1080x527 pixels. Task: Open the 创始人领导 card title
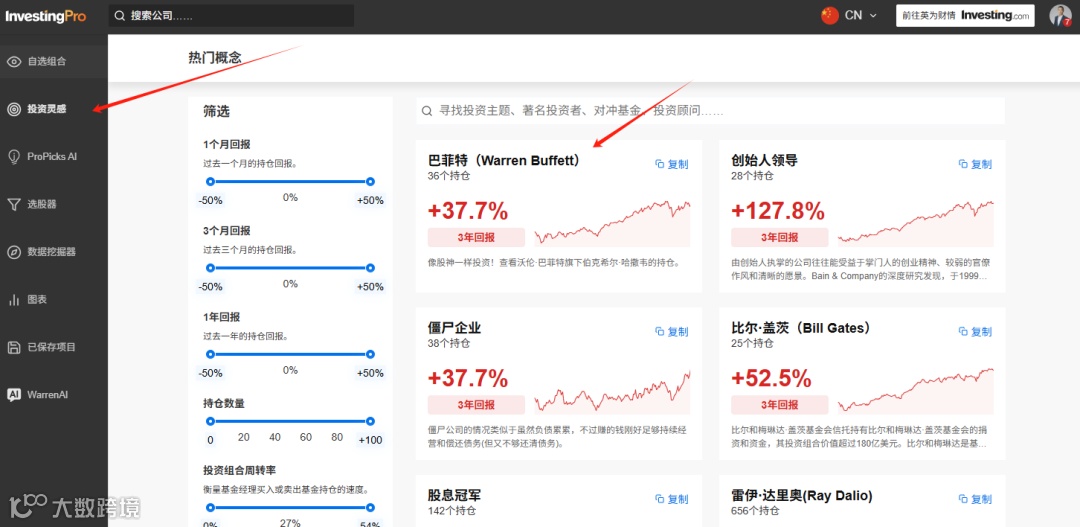[765, 160]
